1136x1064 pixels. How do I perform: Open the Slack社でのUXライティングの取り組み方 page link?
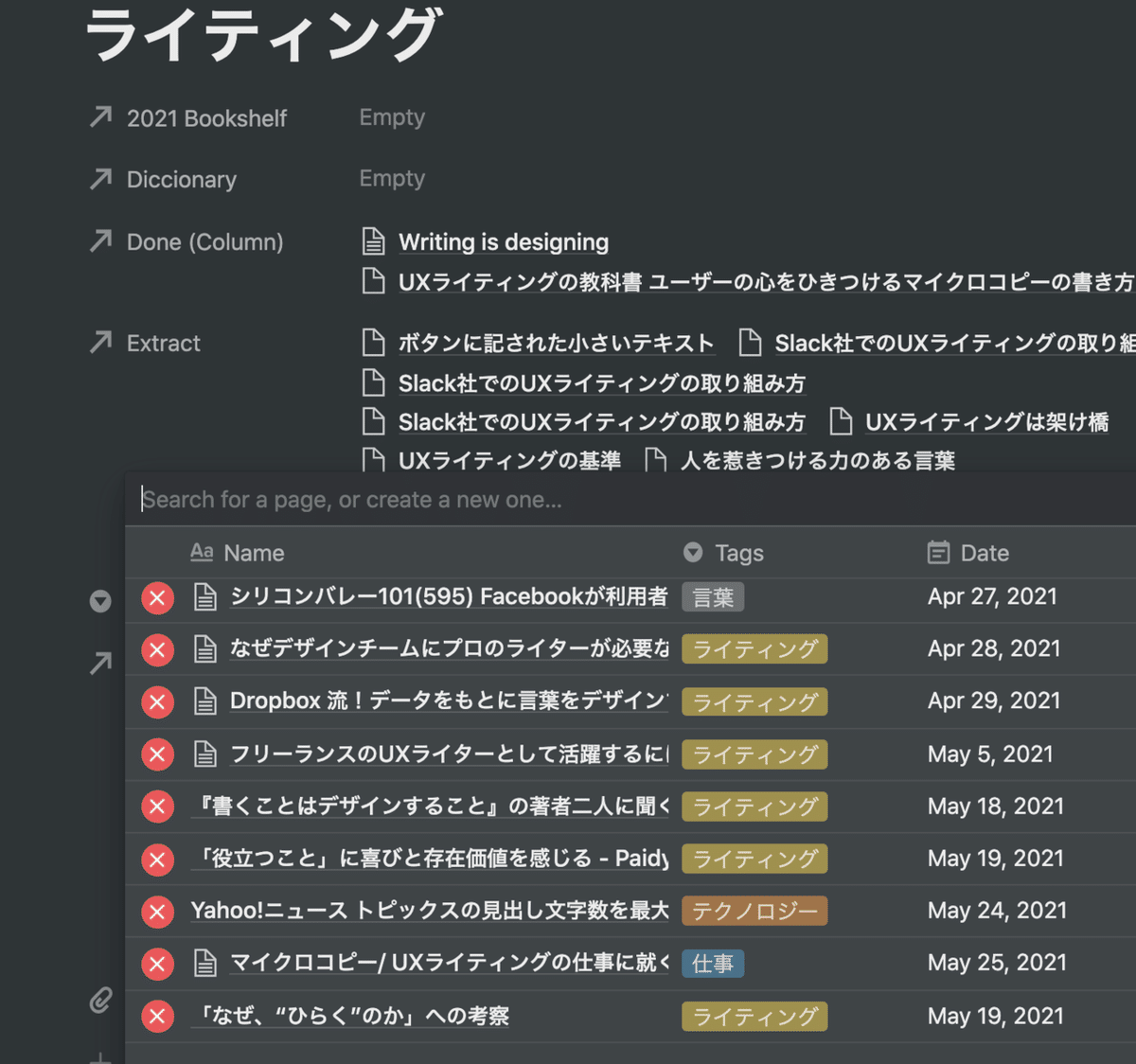[x=602, y=383]
